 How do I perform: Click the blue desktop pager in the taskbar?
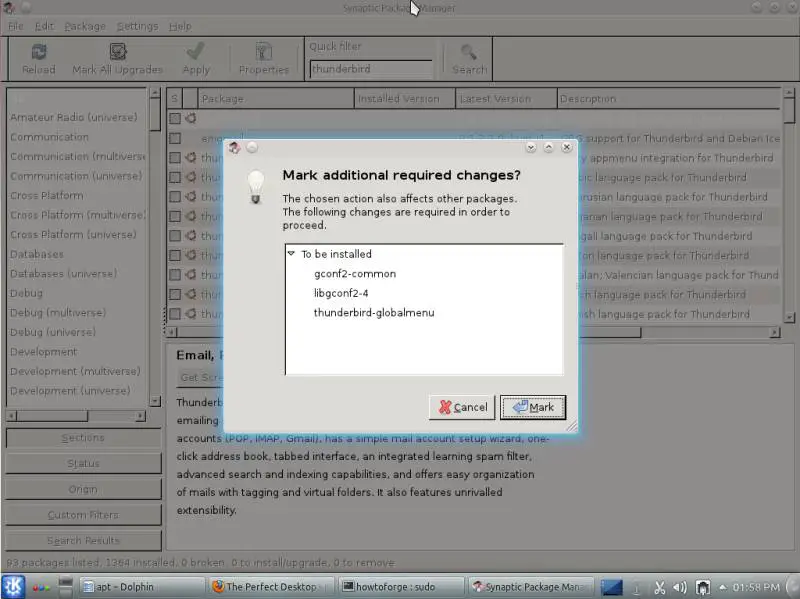coord(611,587)
